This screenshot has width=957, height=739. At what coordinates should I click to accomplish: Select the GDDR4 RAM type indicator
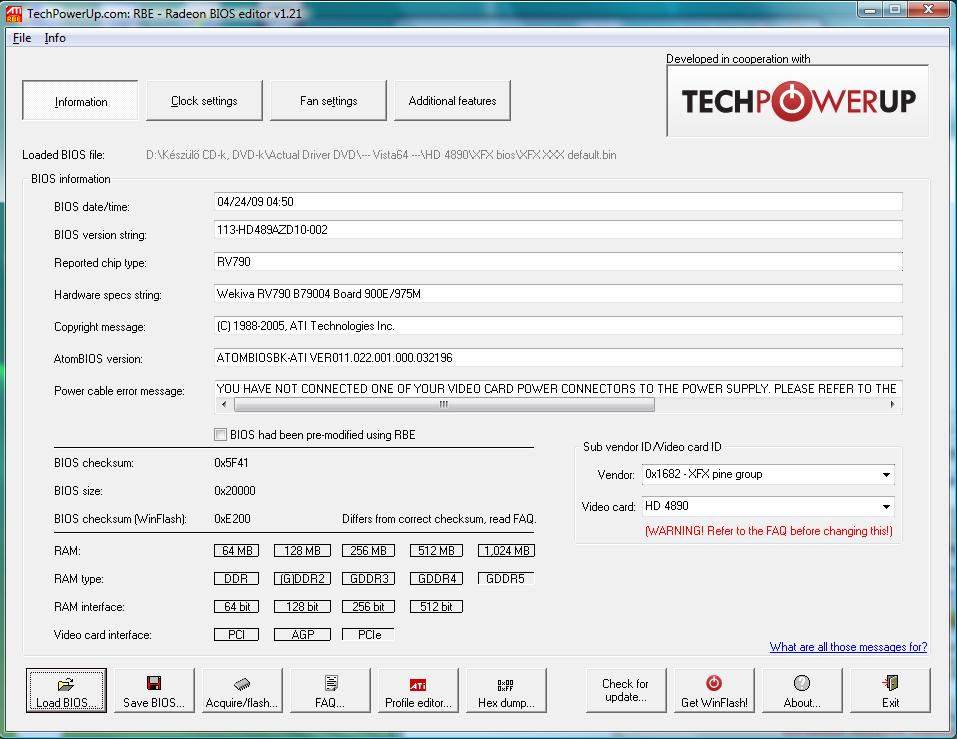tap(436, 579)
